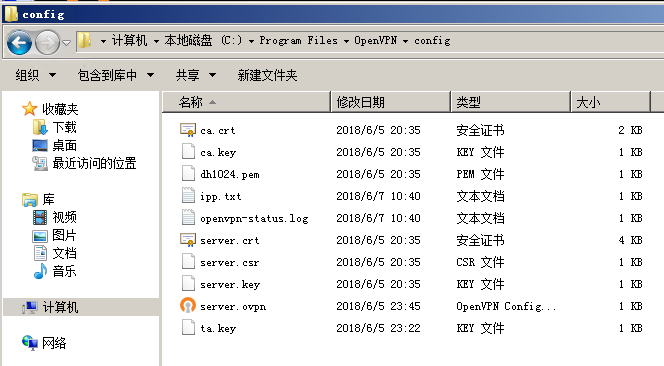664x366 pixels.
Task: Click the config folder icon in title bar
Action: point(11,13)
